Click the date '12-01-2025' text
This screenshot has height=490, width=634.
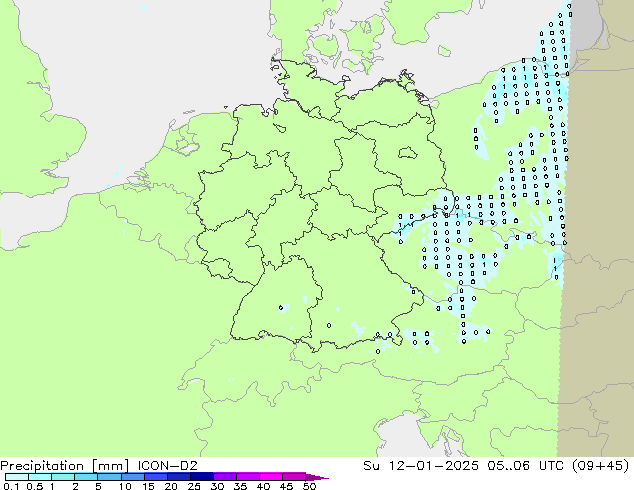tap(433, 466)
